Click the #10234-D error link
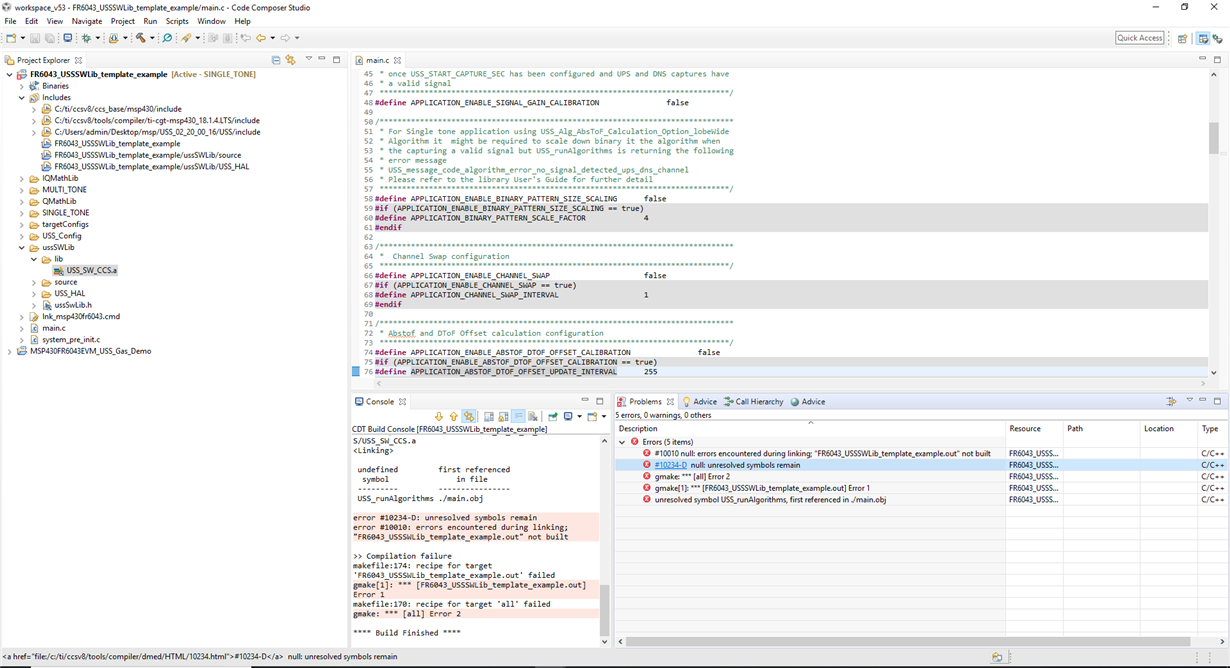Screen dimensions: 1230x668 [670, 465]
